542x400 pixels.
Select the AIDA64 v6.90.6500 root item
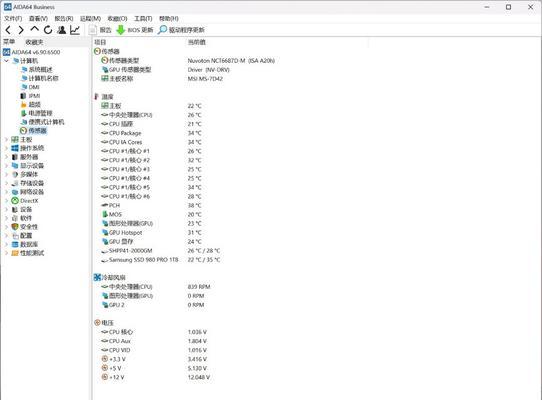(x=36, y=52)
